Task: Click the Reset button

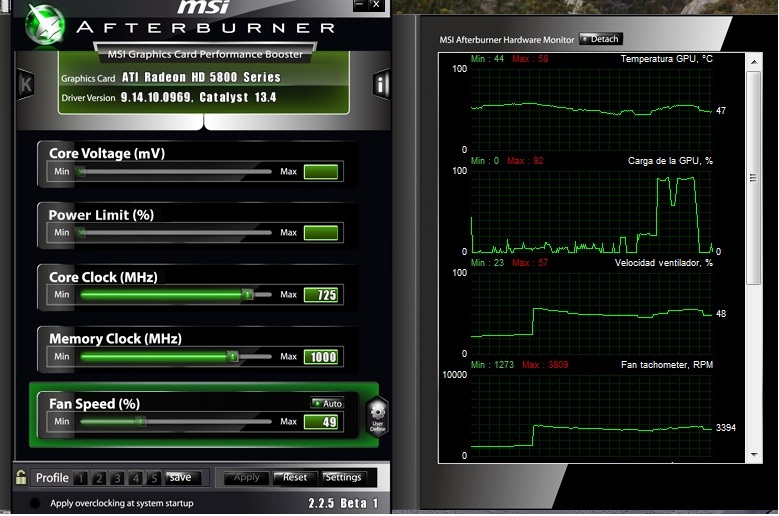Action: tap(295, 477)
